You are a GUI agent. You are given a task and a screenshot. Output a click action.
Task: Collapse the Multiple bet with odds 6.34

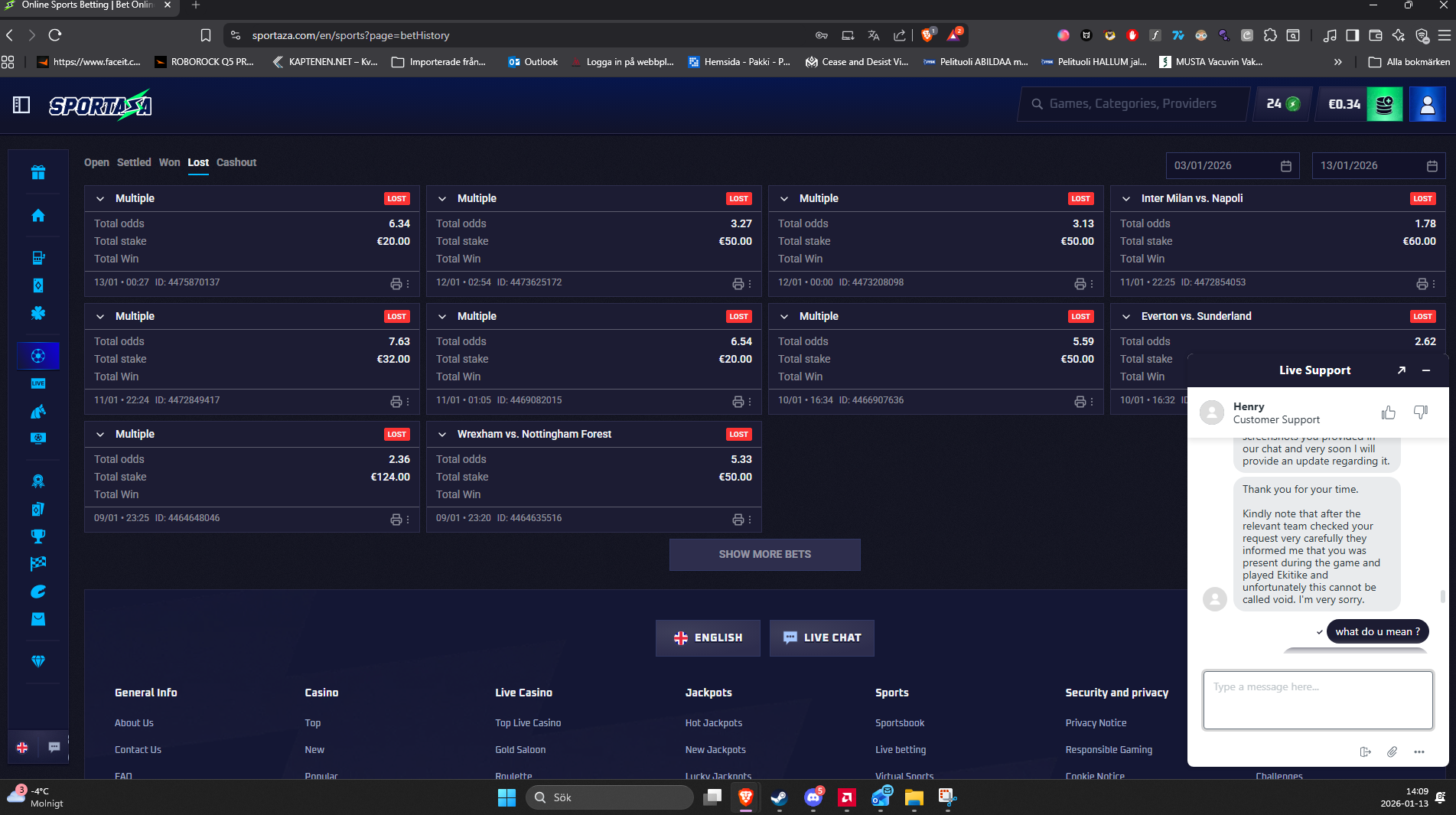point(100,198)
